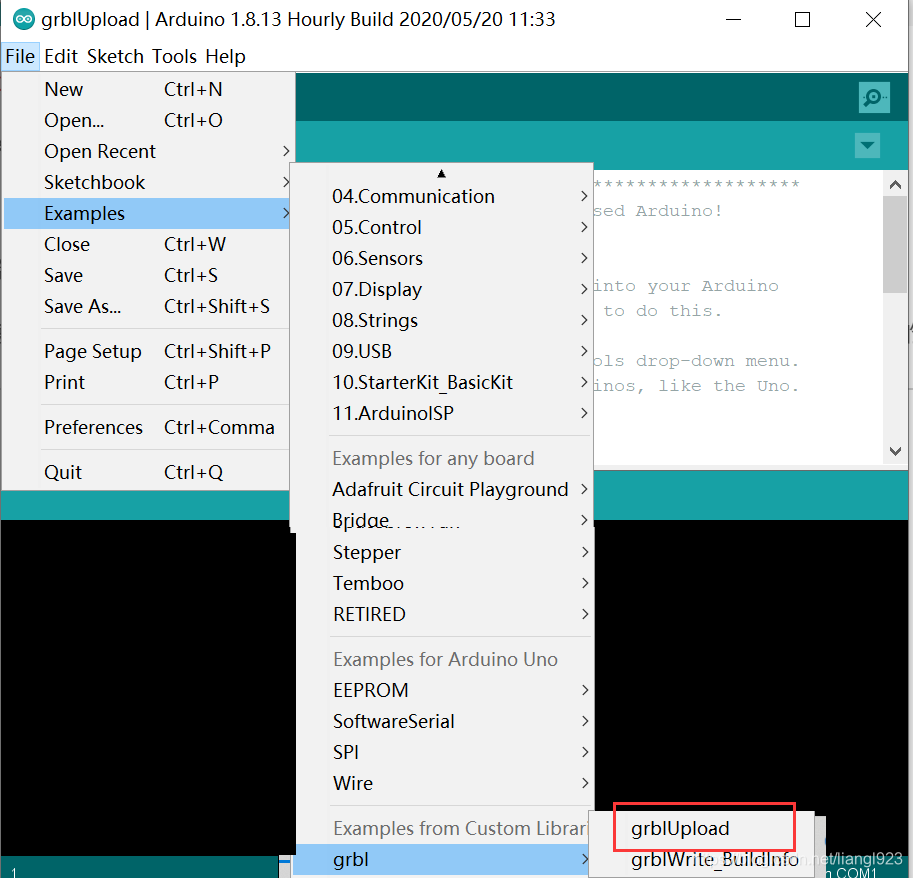Screen dimensions: 913x878
Task: Choose Open... from File menu
Action: [x=147, y=120]
